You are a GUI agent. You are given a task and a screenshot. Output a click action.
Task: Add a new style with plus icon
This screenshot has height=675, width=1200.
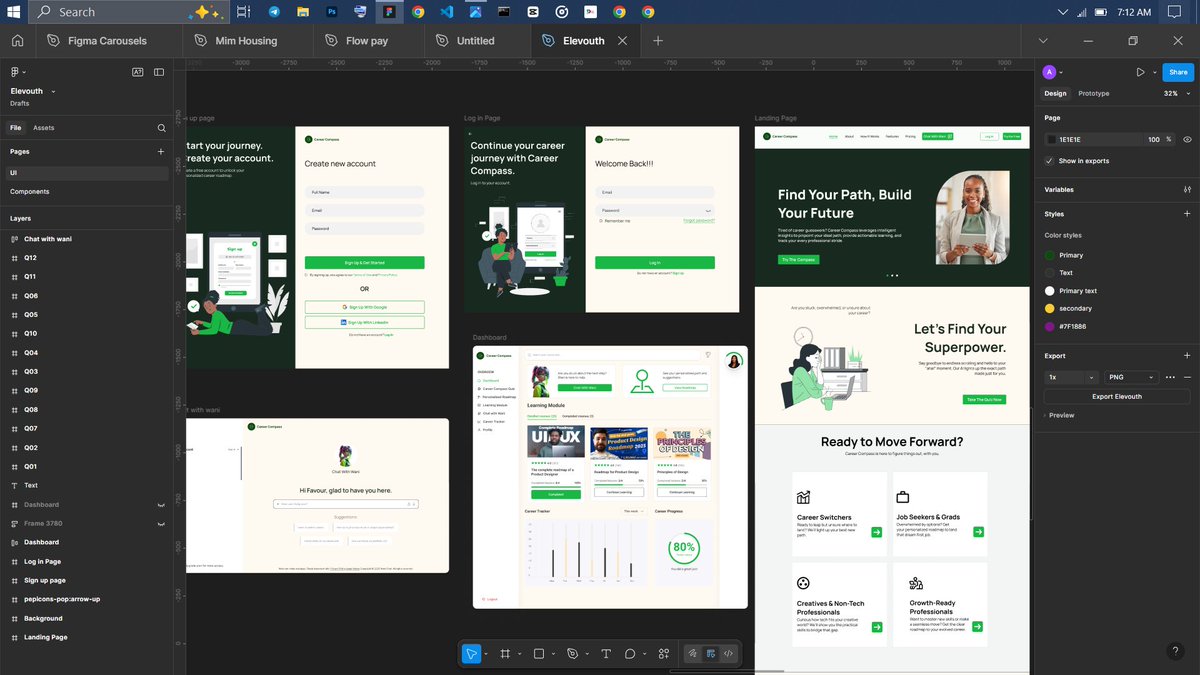1187,214
